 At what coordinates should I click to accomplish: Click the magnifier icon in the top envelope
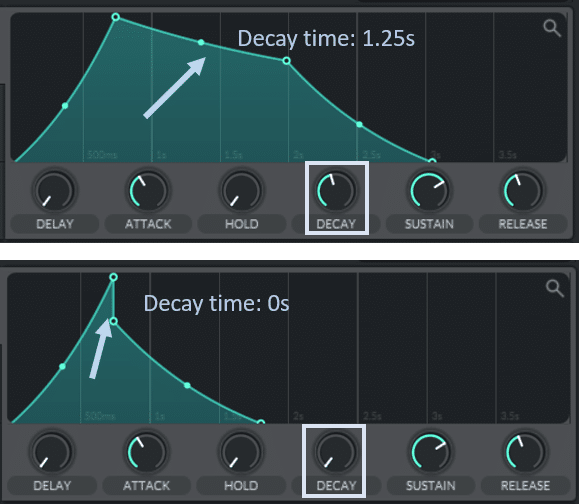click(552, 28)
